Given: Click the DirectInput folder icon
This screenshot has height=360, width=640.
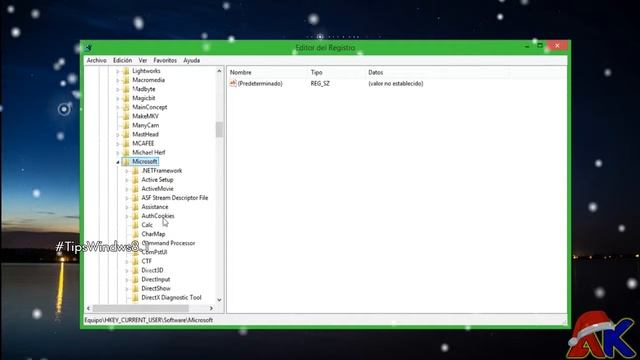Looking at the screenshot, I should point(135,279).
